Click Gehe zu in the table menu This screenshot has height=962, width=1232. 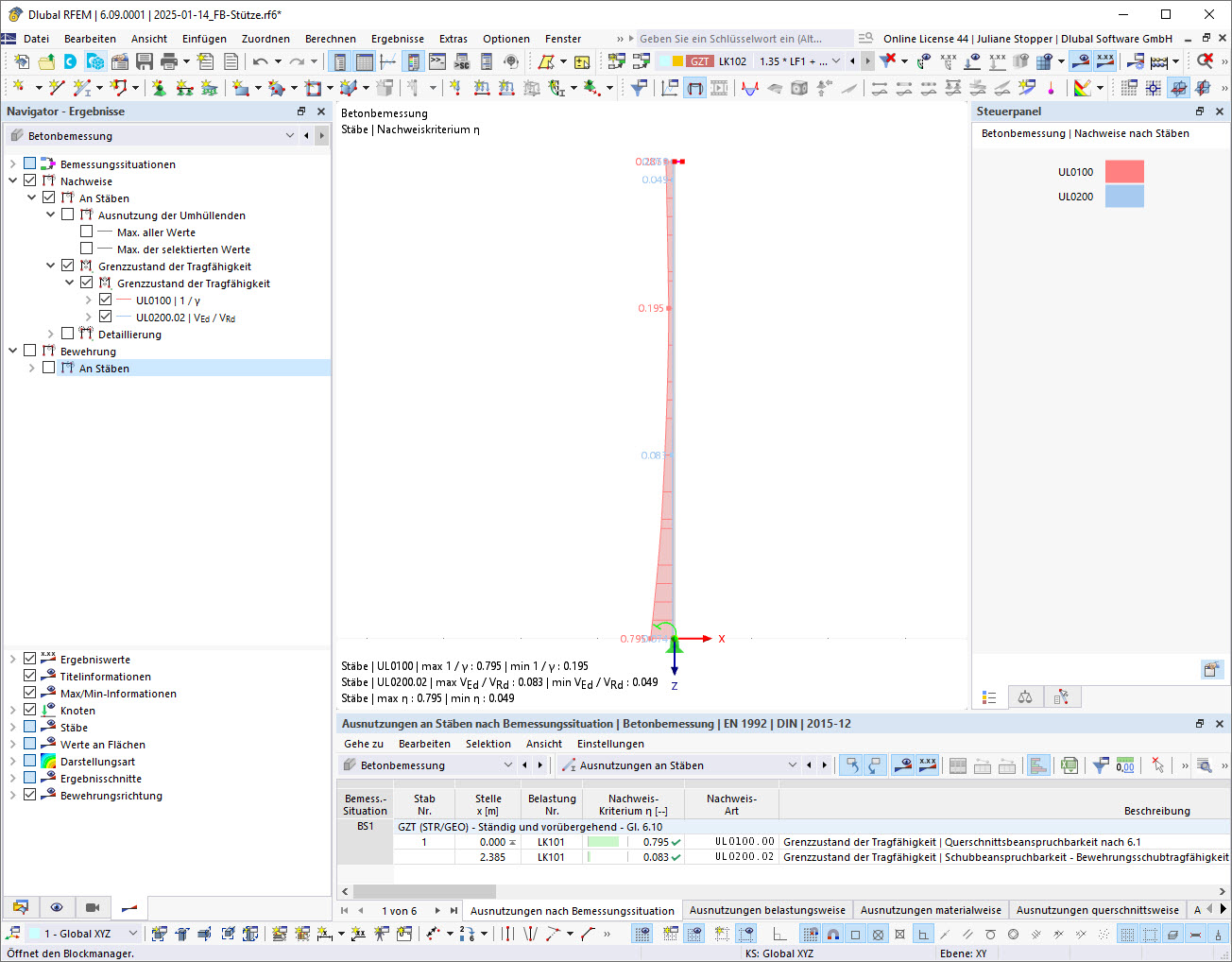pos(364,744)
